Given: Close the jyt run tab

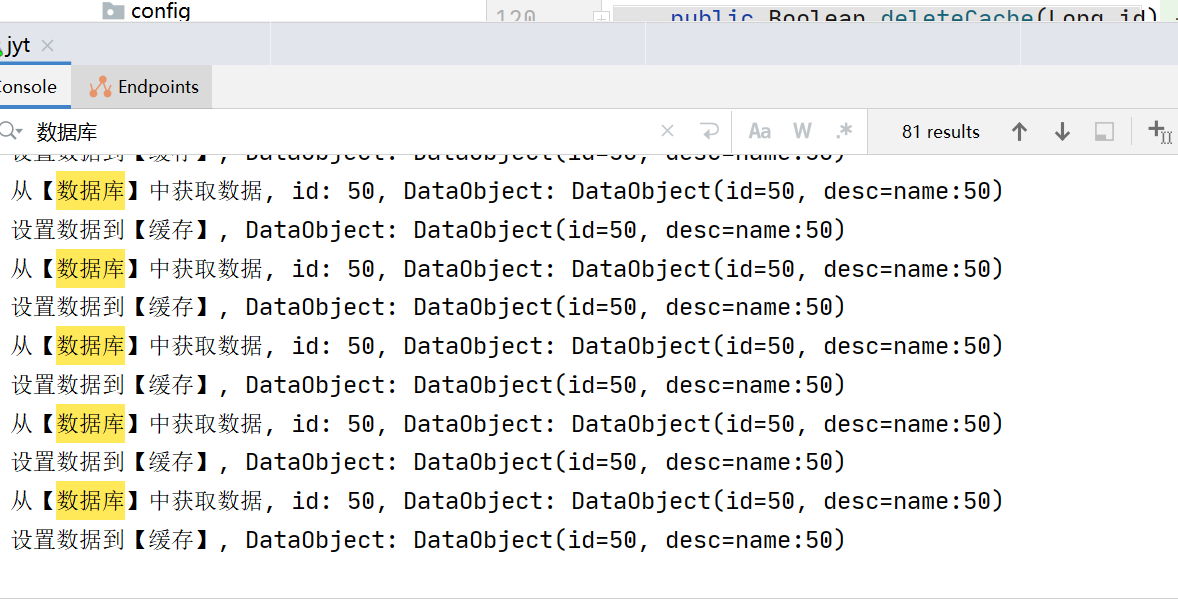Looking at the screenshot, I should tap(47, 46).
